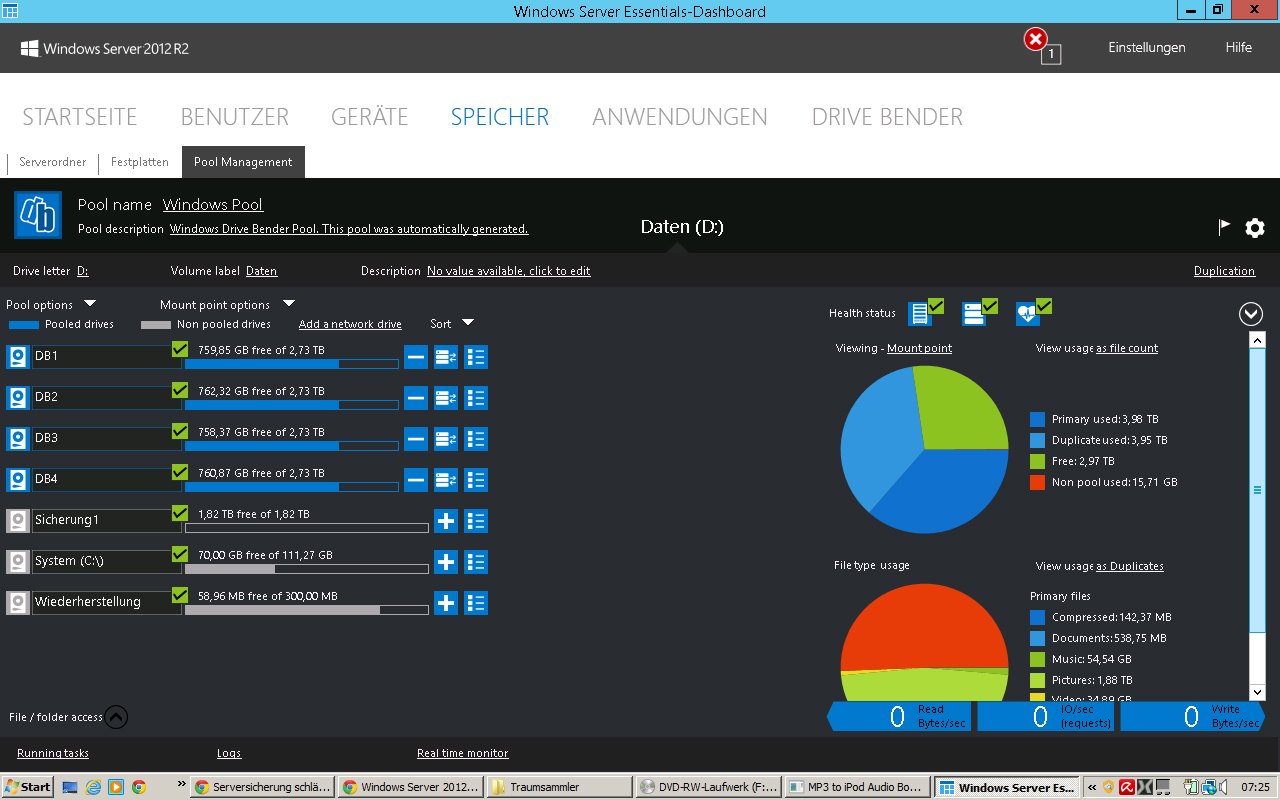Click the Free green color swatch
This screenshot has height=800, width=1280.
pyautogui.click(x=1038, y=462)
